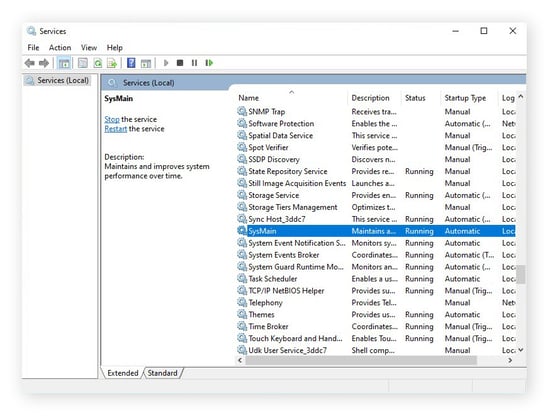This screenshot has height=419, width=550.
Task: Click the Export List toolbar icon
Action: coord(112,63)
